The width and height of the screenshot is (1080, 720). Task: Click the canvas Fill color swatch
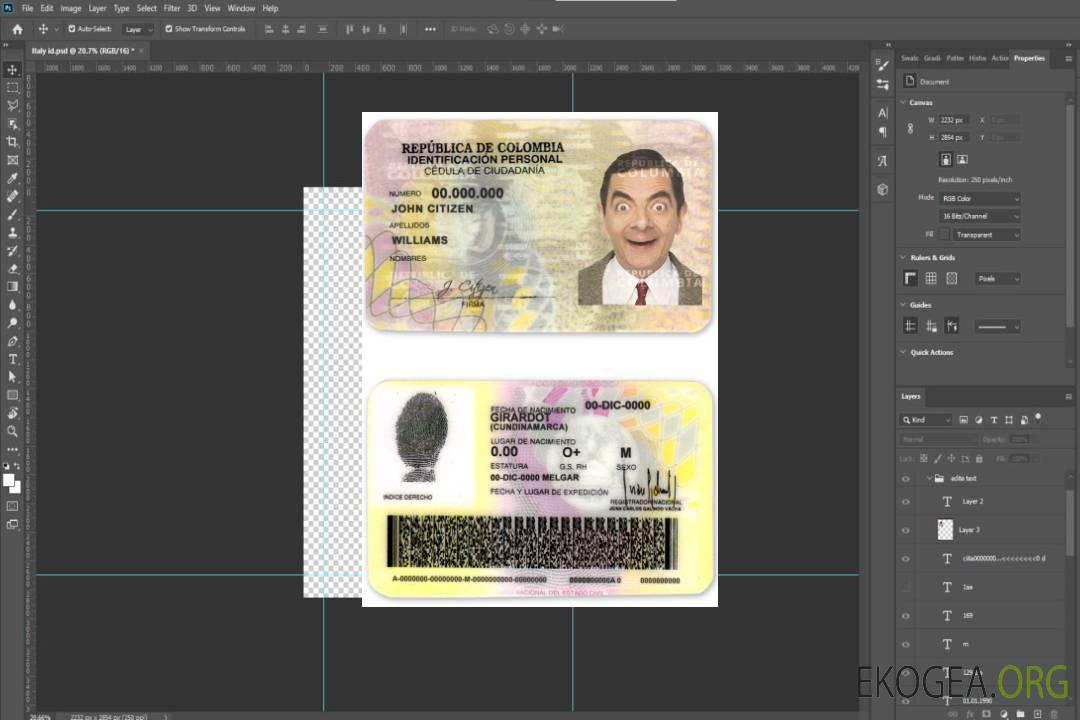[944, 235]
